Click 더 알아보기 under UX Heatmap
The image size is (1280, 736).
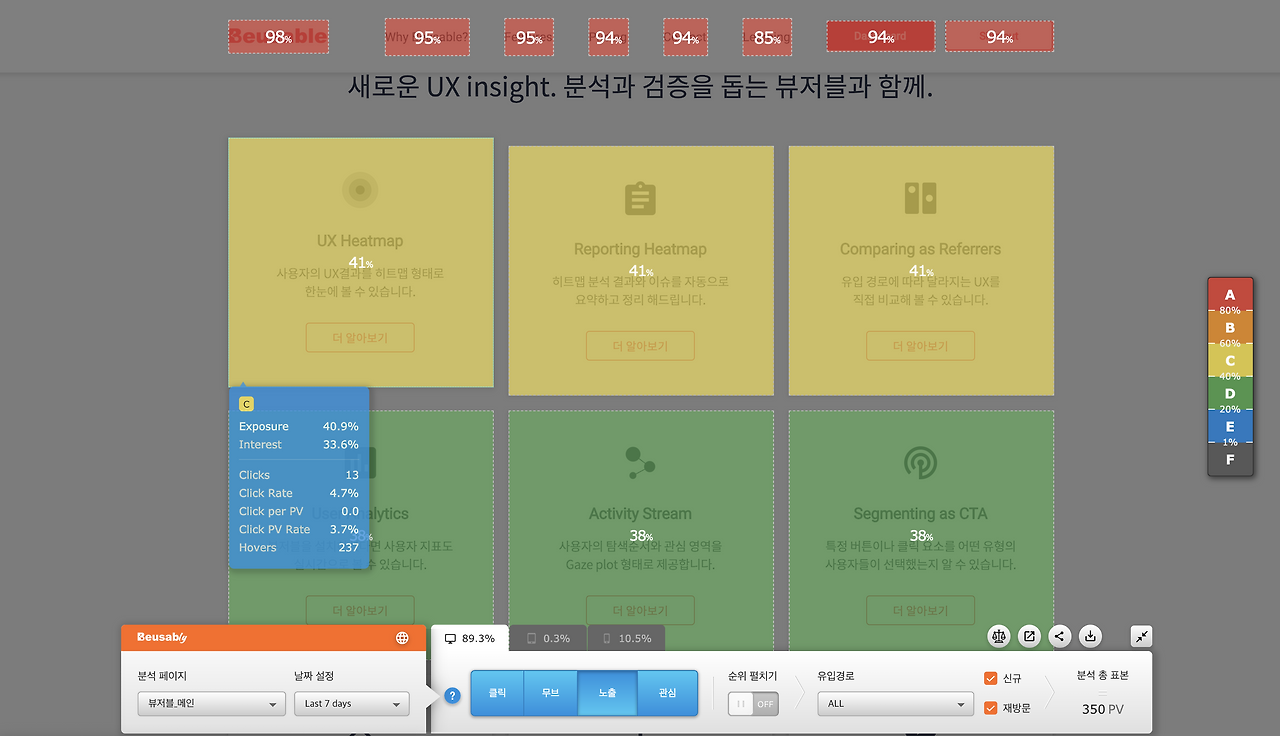(360, 337)
